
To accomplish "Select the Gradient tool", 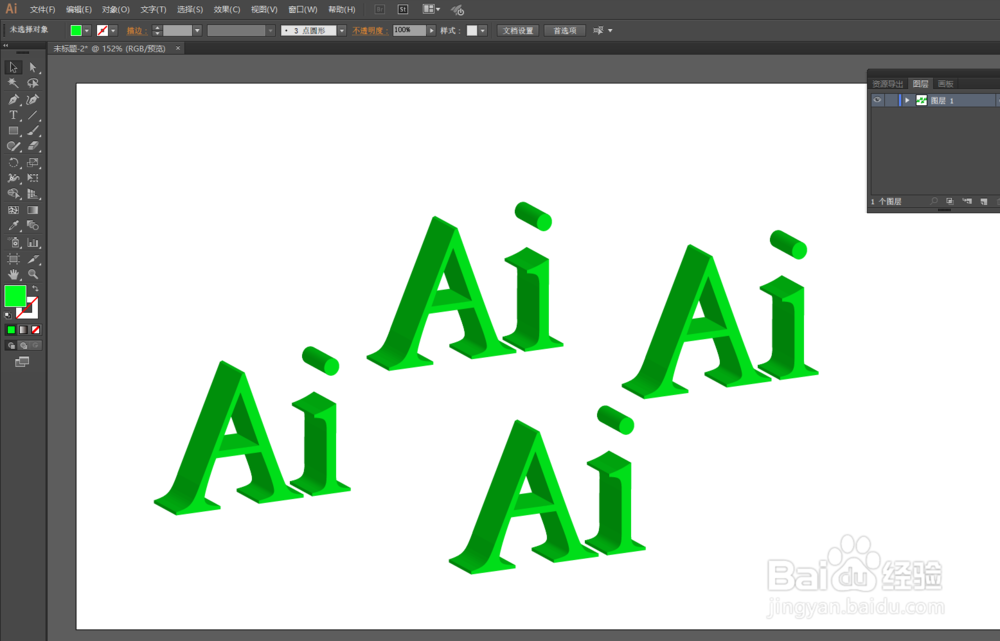I will click(x=33, y=210).
